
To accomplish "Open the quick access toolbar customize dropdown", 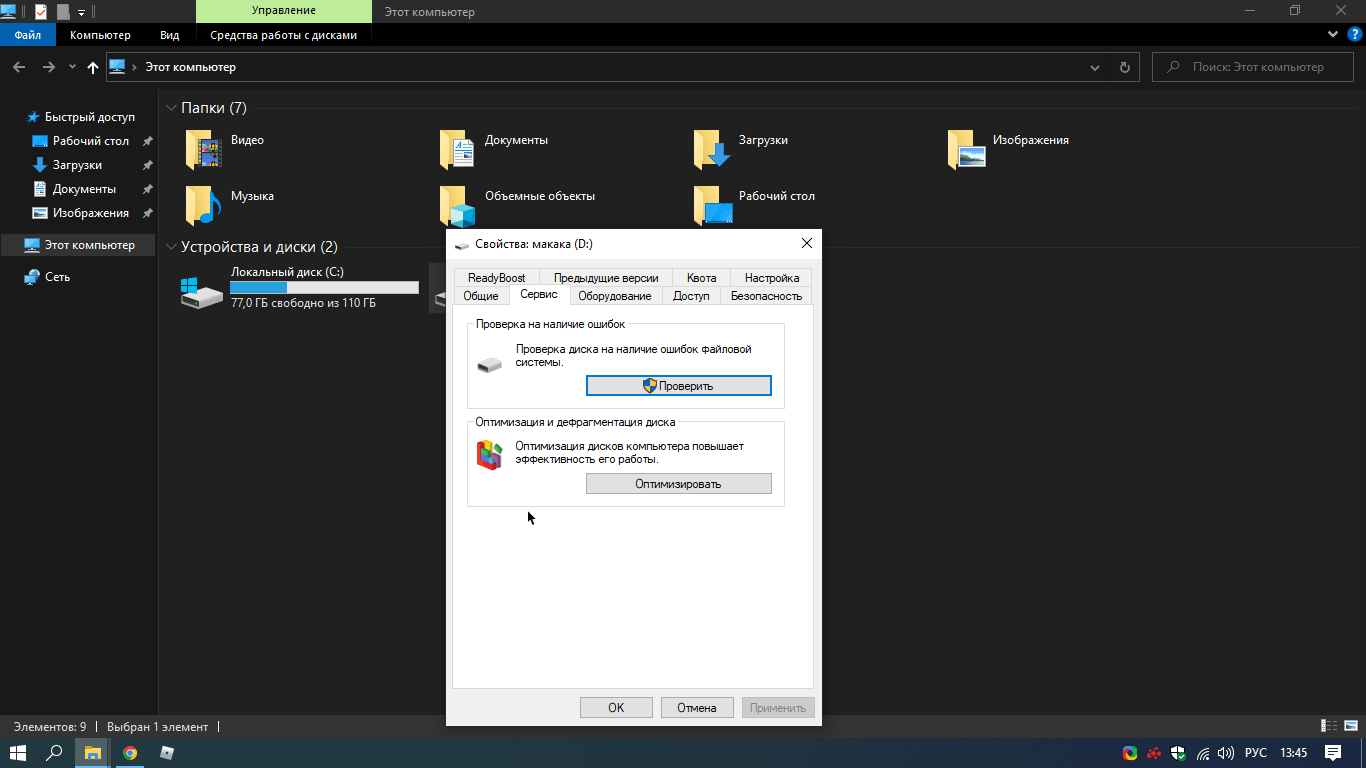I will click(x=81, y=12).
